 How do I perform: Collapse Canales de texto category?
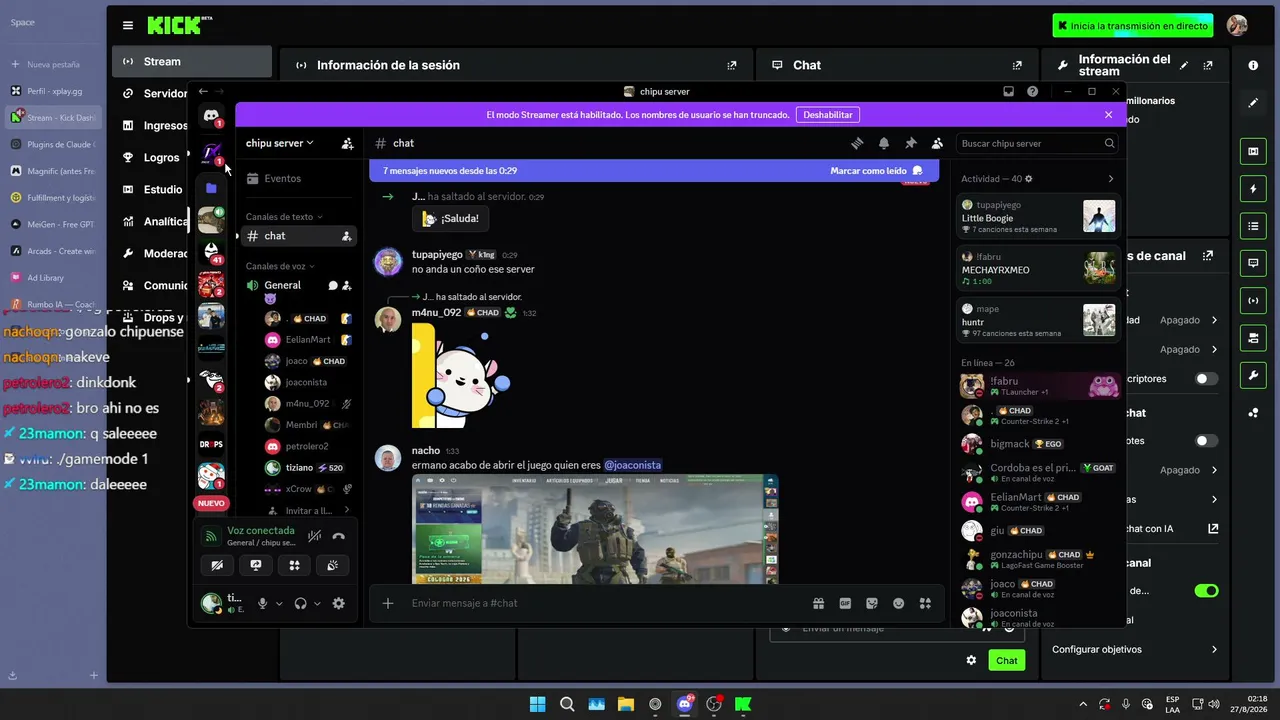pyautogui.click(x=283, y=216)
